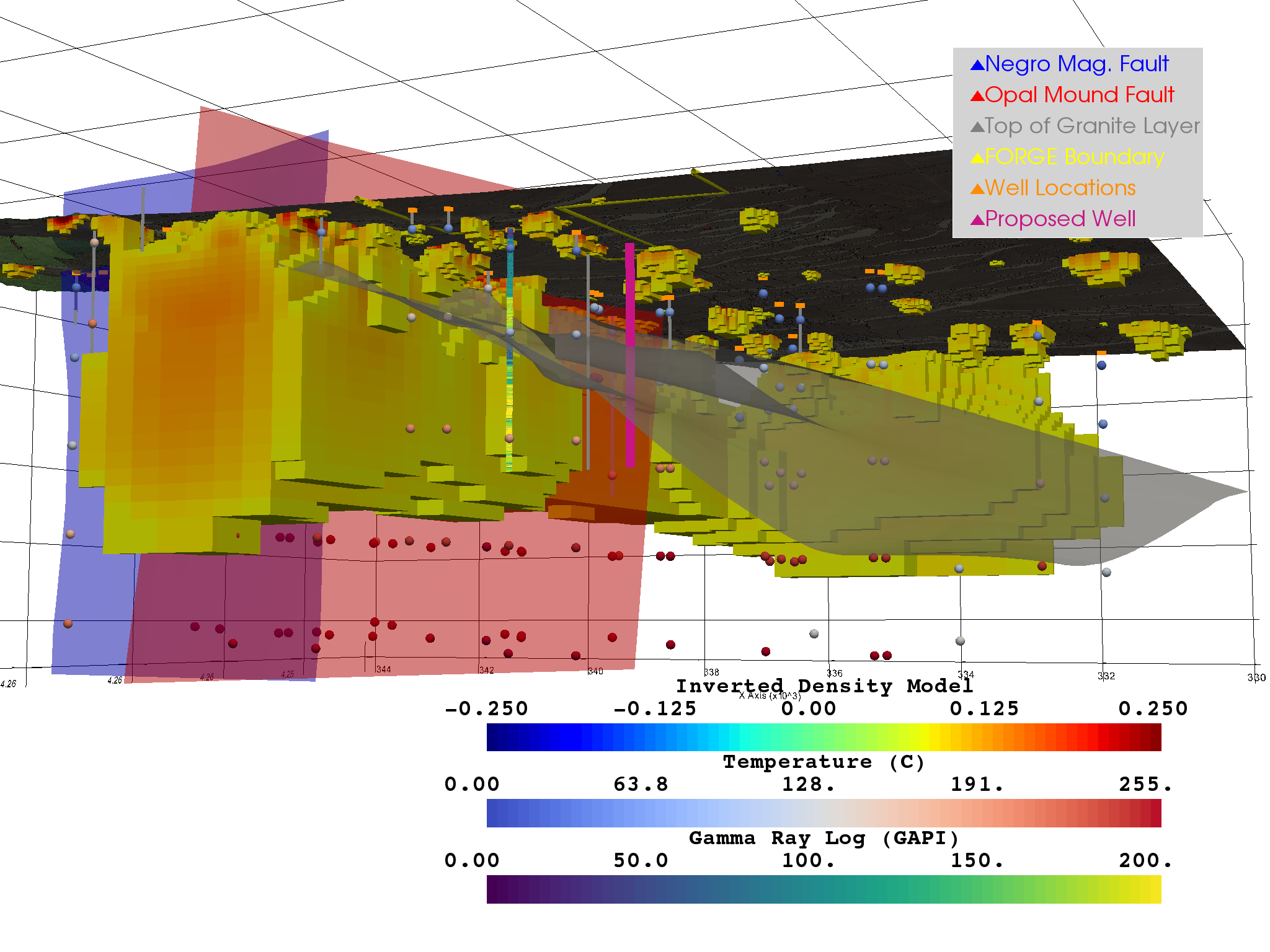
Task: Click the 0.250 density scale label
Action: pos(1153,708)
